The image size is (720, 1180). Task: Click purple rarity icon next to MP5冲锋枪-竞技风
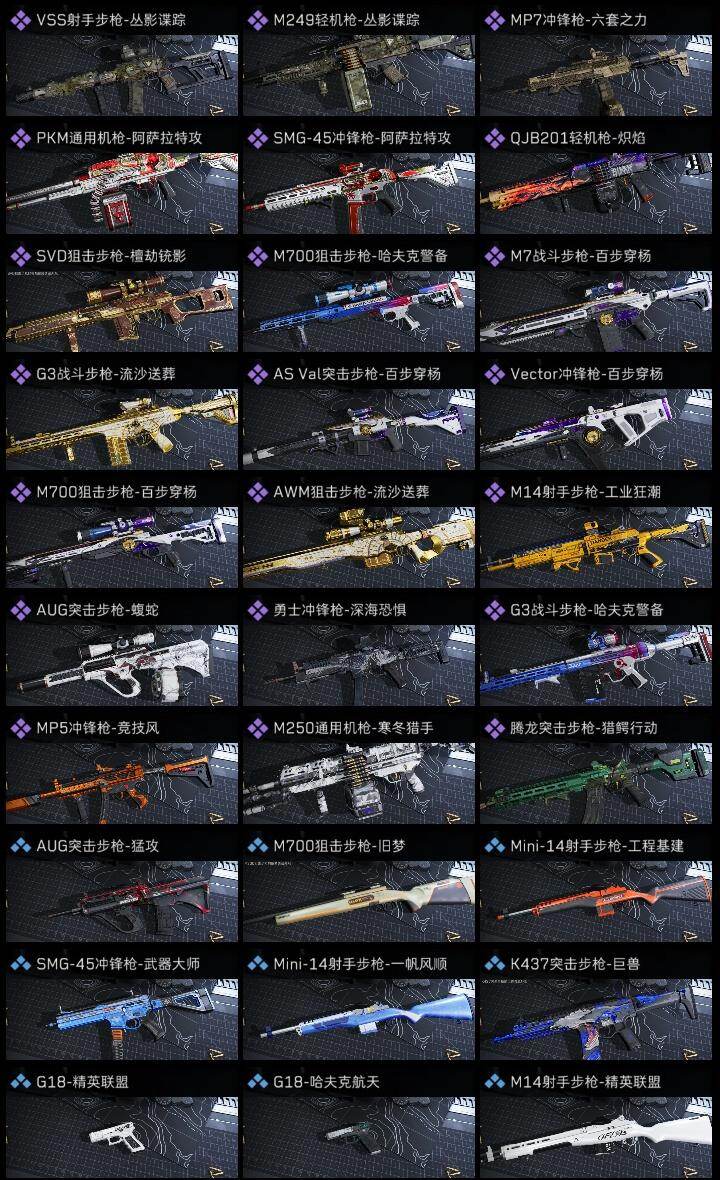tap(20, 728)
